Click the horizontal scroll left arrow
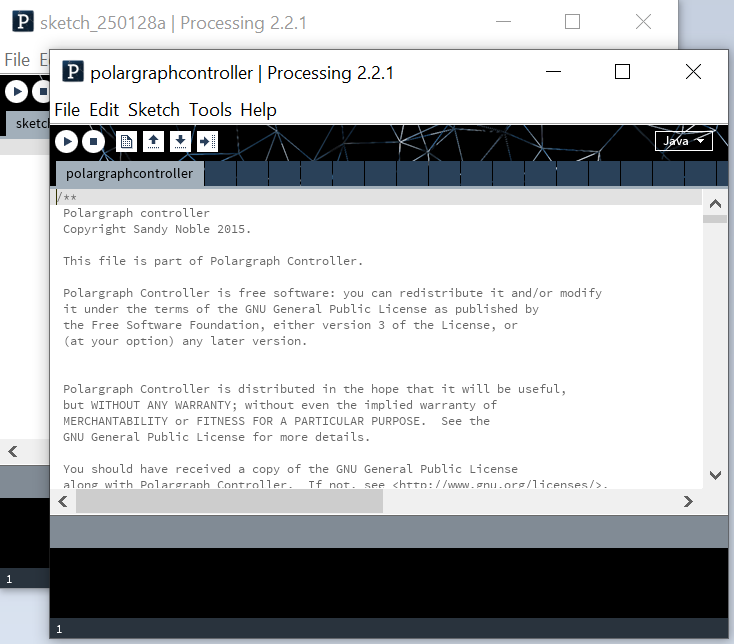This screenshot has width=734, height=644. (x=63, y=502)
